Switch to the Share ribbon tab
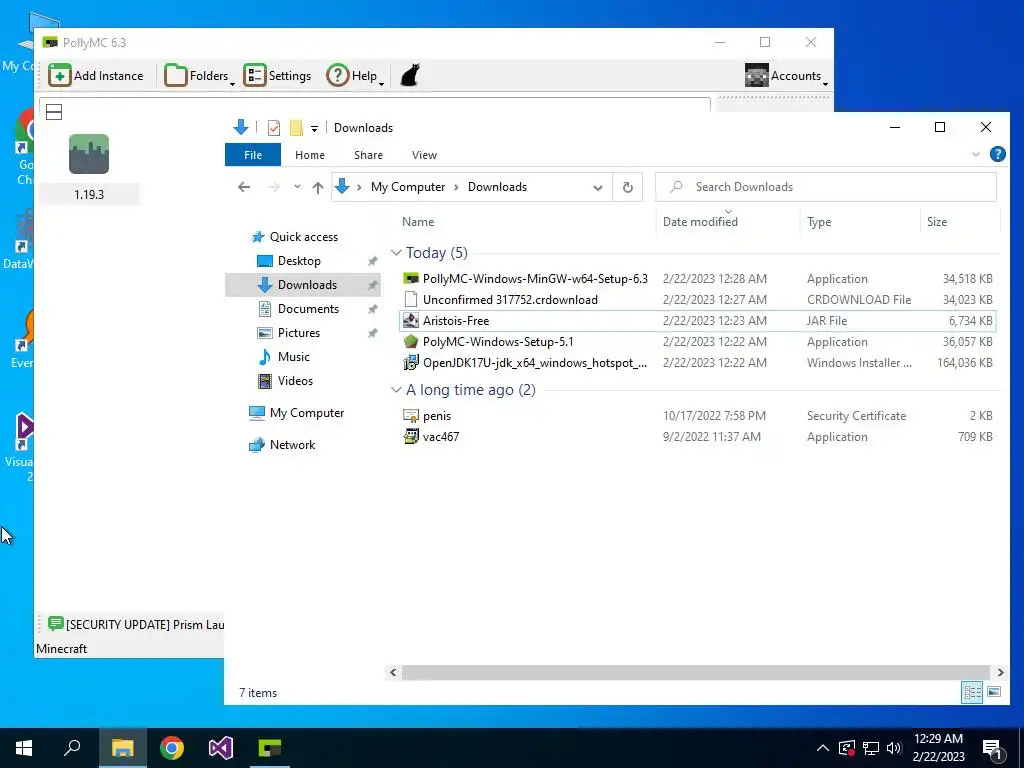1024x768 pixels. tap(368, 155)
